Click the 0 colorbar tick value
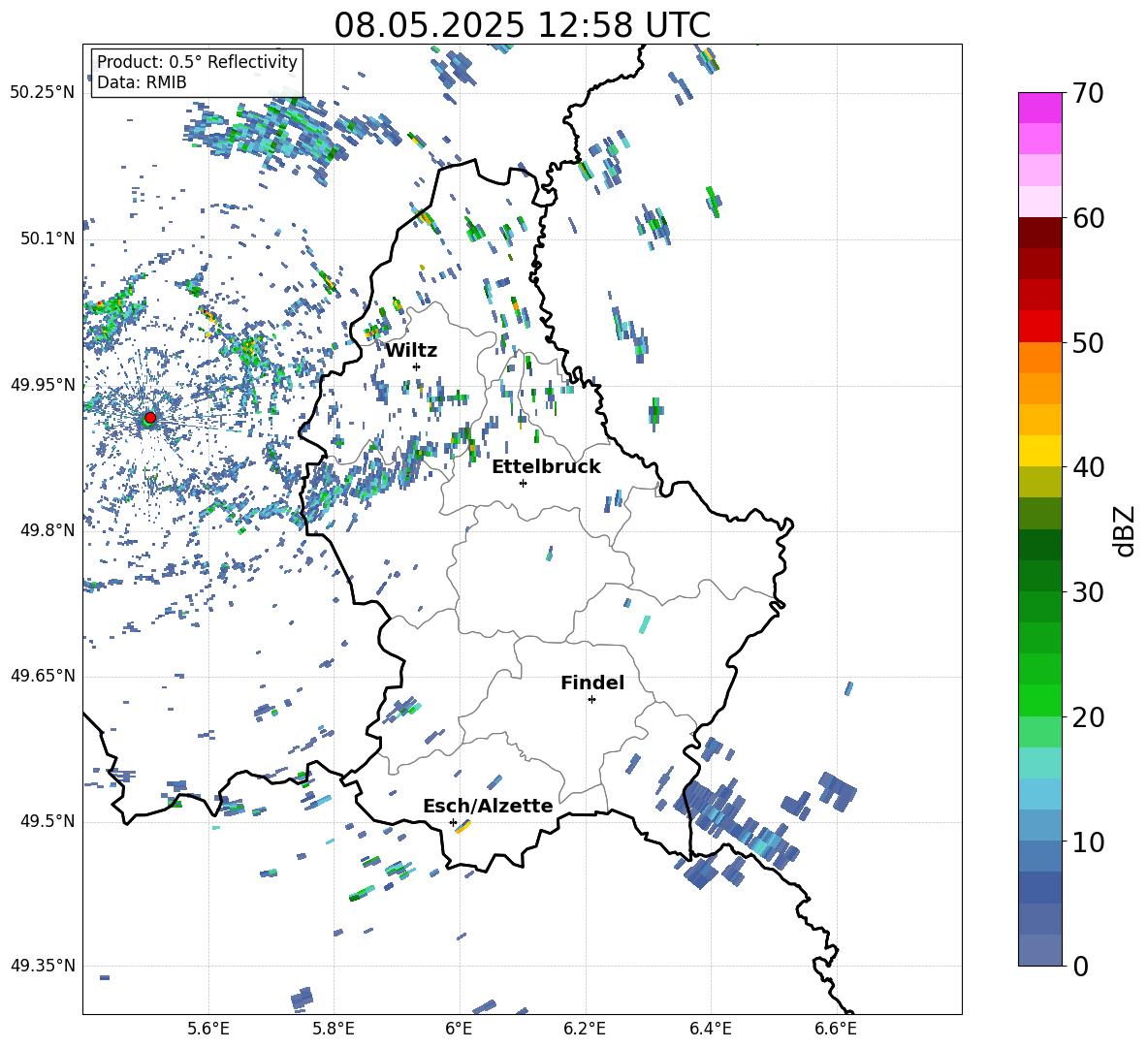The image size is (1148, 1048). coord(1080,966)
